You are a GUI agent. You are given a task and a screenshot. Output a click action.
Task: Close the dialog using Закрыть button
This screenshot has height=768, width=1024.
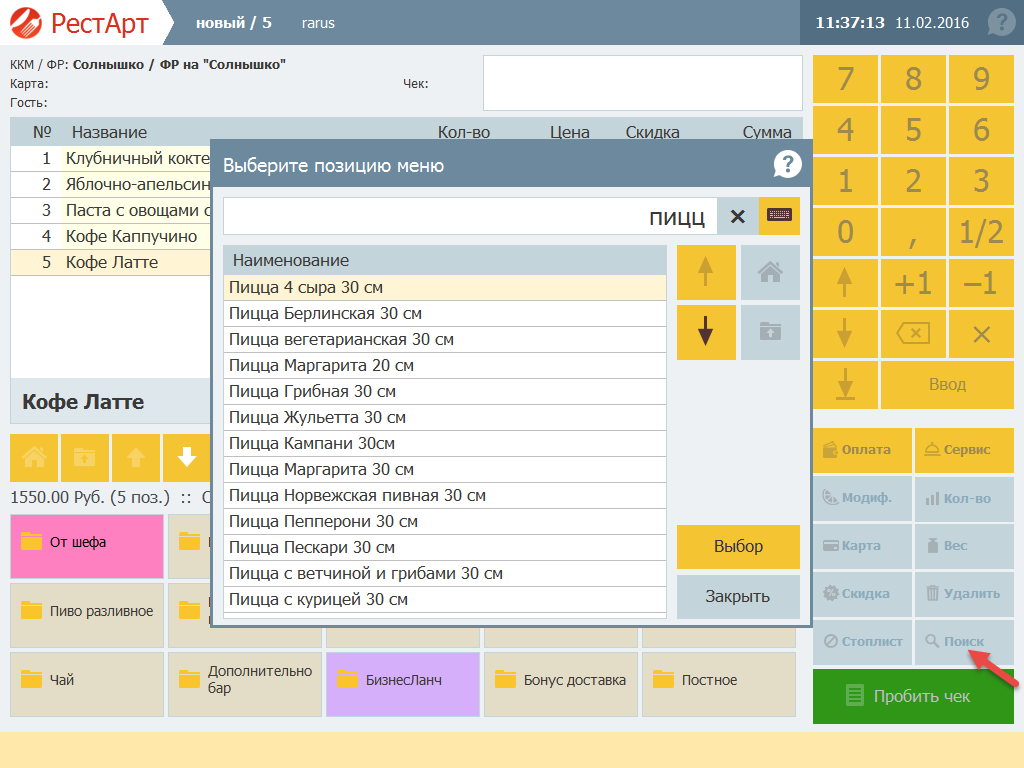[738, 596]
